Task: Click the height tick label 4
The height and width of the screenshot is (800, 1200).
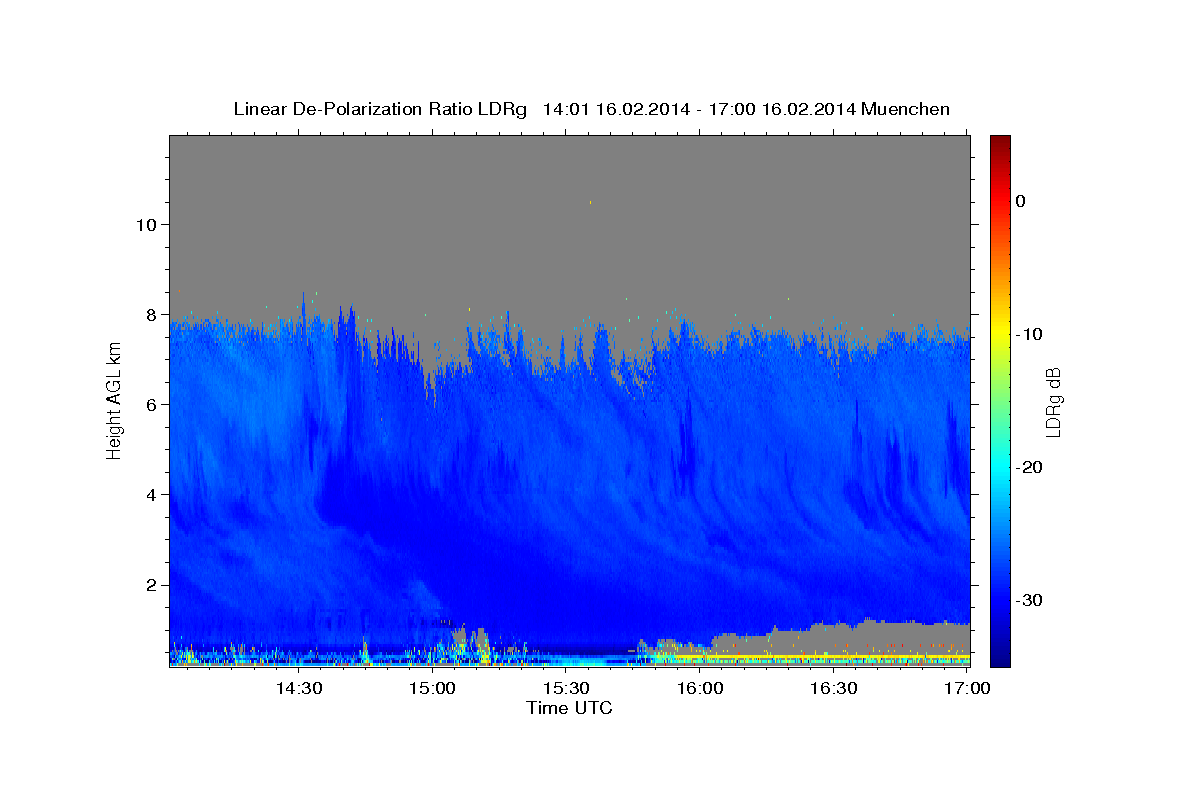Action: [150, 494]
